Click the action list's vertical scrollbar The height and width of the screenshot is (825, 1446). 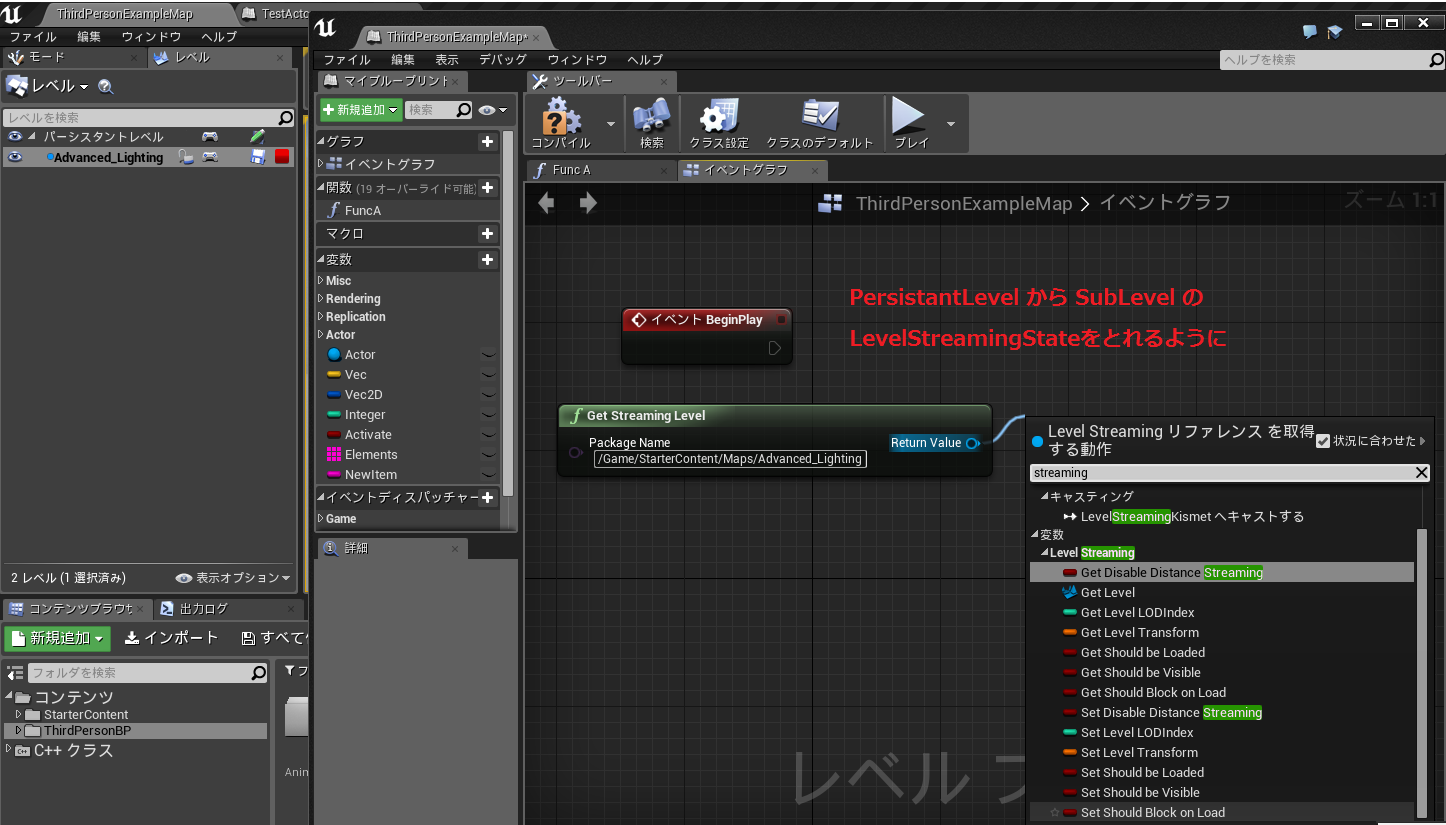[1421, 671]
